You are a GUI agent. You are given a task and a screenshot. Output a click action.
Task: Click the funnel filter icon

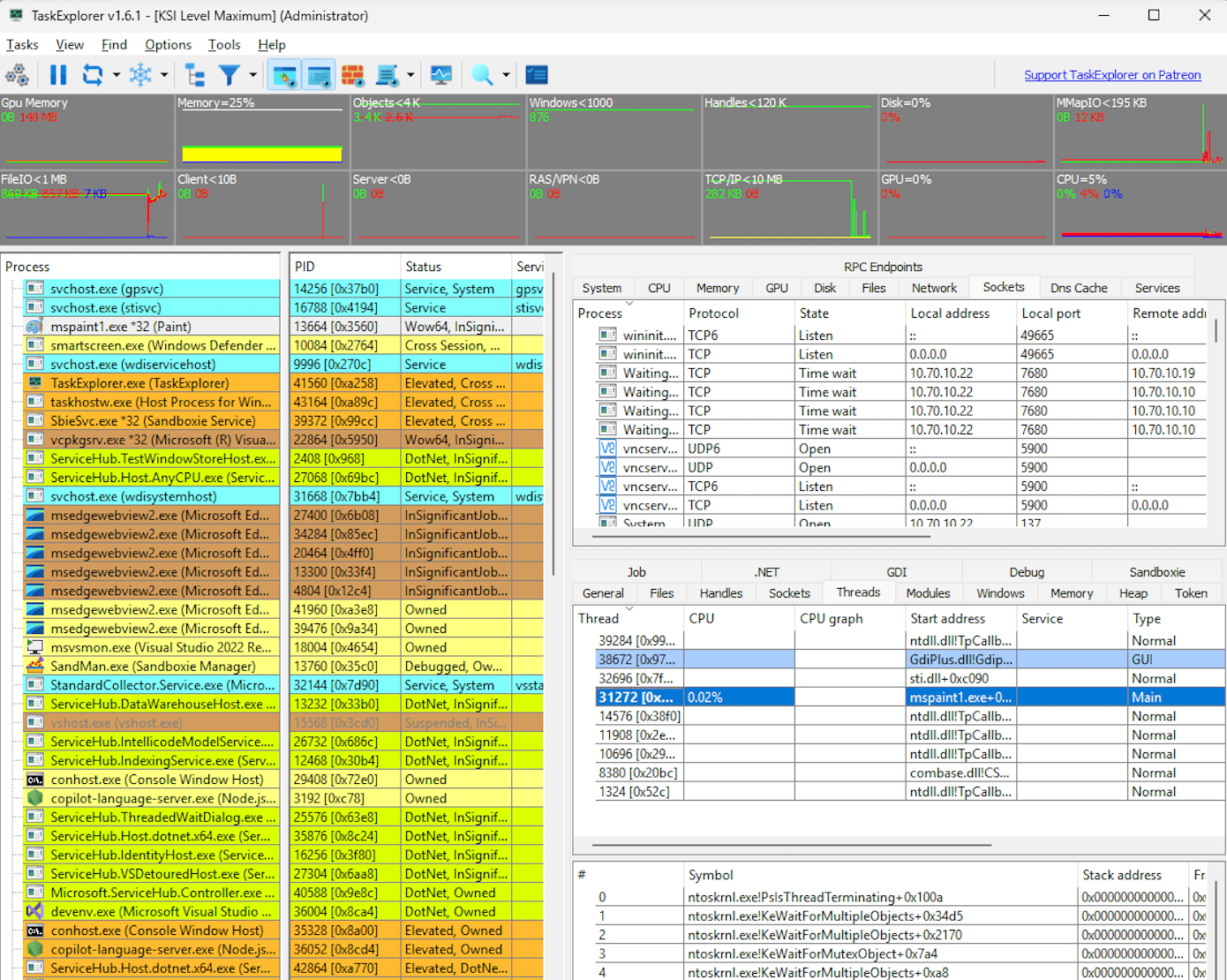(229, 75)
